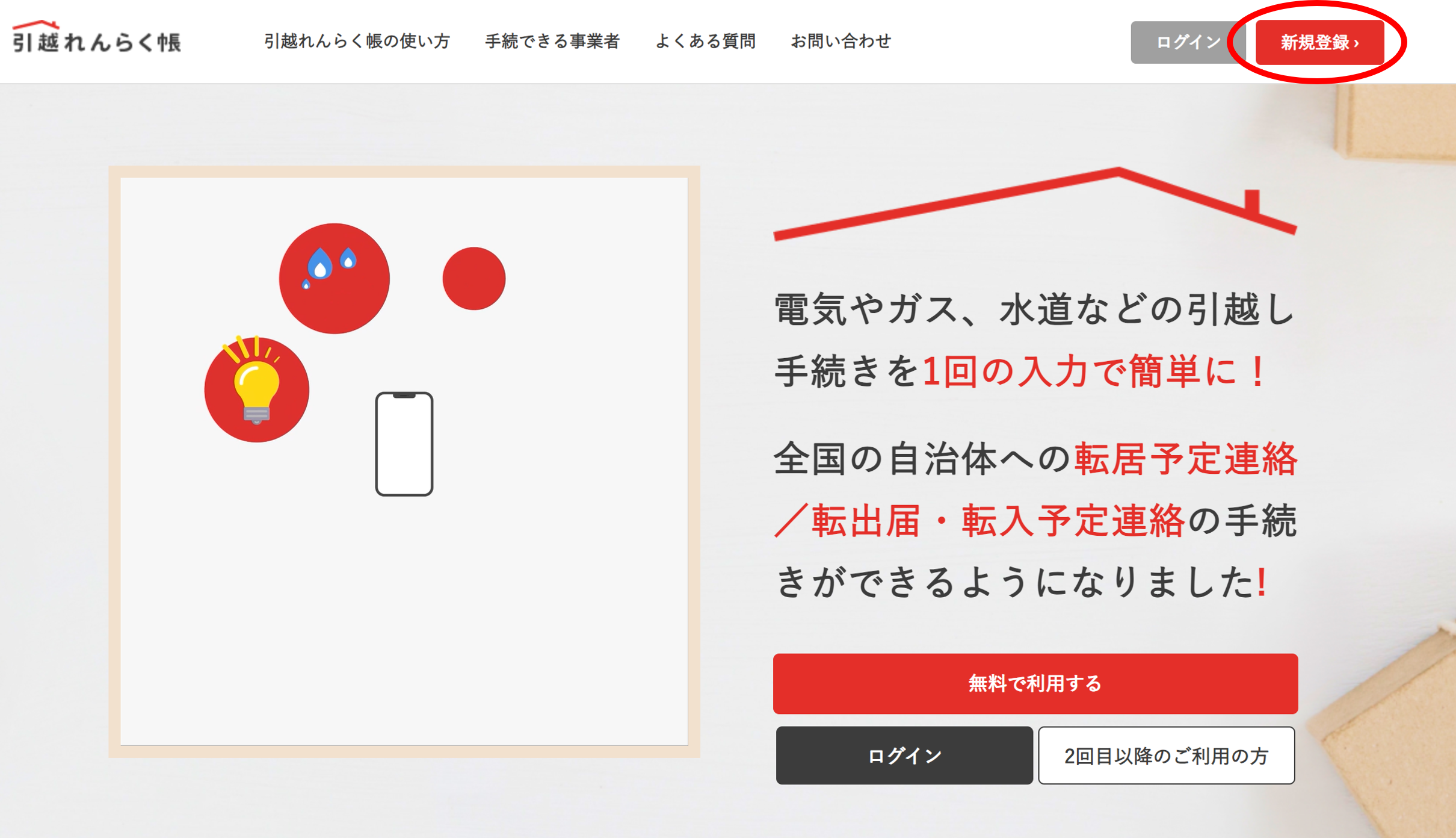Open 手続できる事業者 page

pyautogui.click(x=552, y=42)
